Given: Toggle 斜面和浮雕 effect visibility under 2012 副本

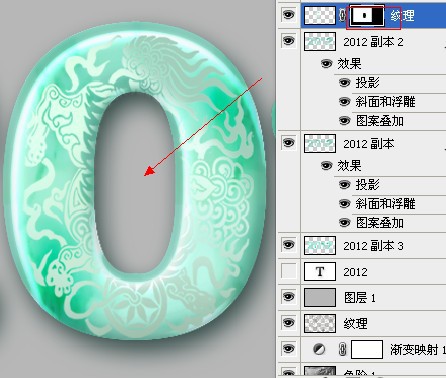Looking at the screenshot, I should click(x=344, y=203).
